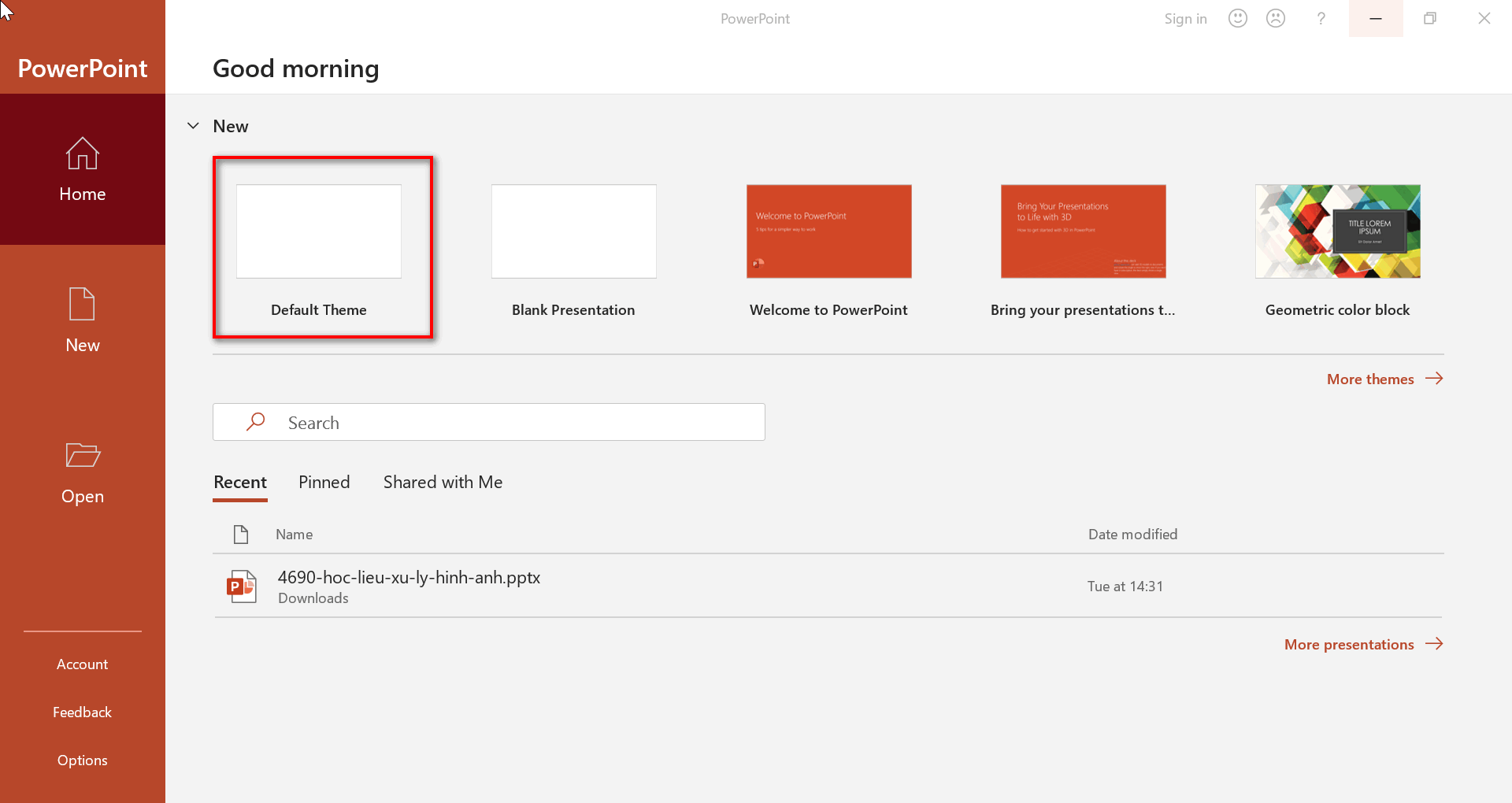Click into the Search field
The image size is (1512, 803).
(x=489, y=422)
